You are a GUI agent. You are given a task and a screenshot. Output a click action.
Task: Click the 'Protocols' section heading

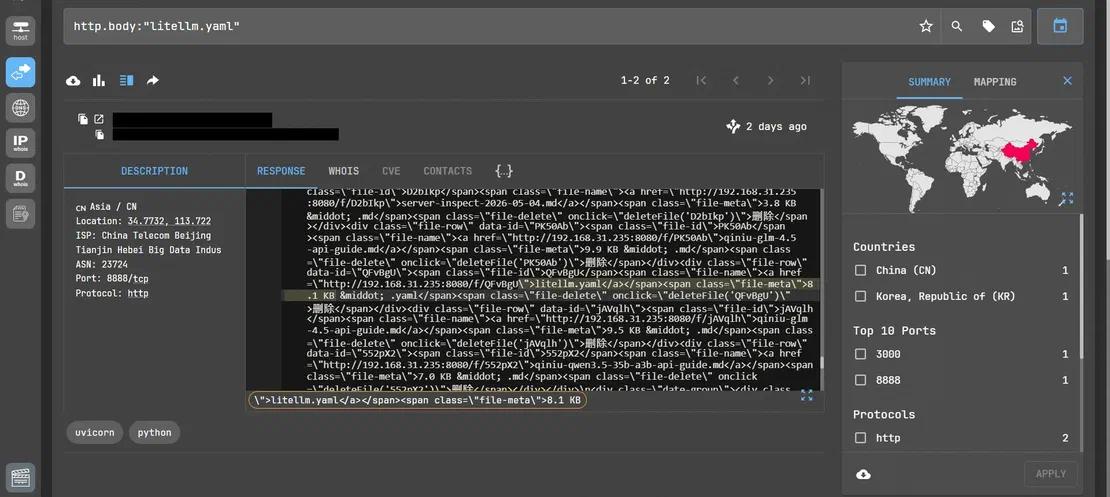883,414
